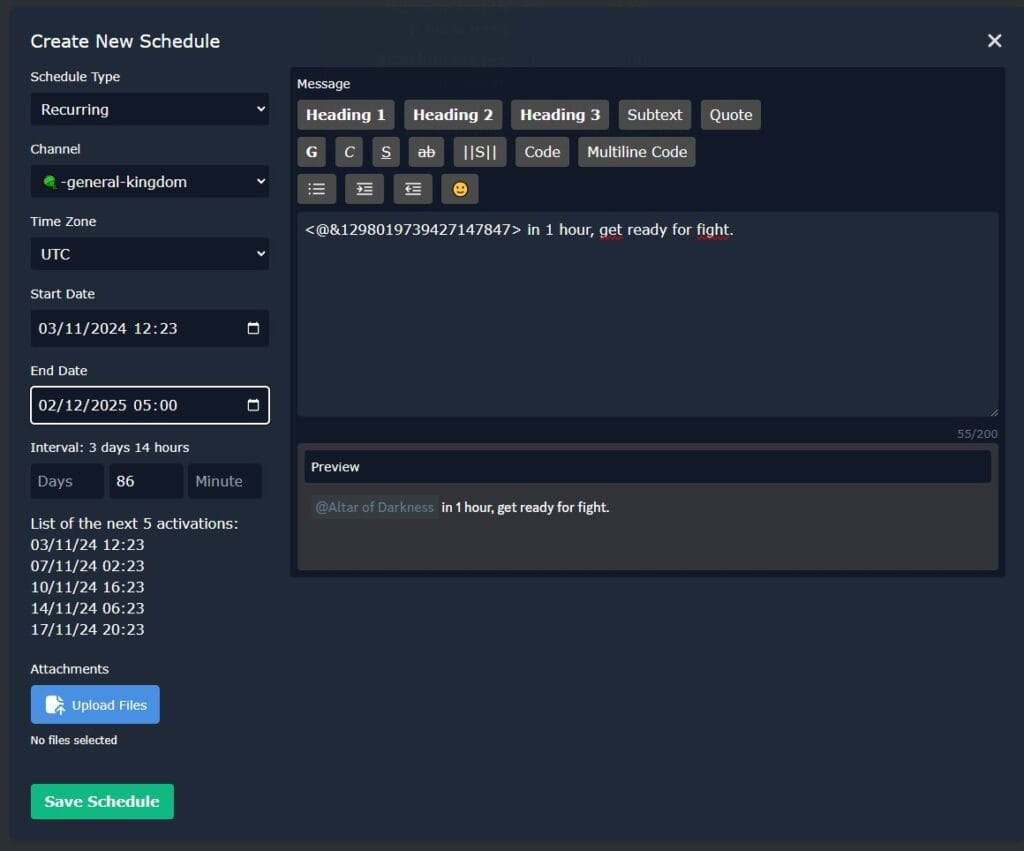Increase the message indentation
This screenshot has width=1024, height=851.
click(x=363, y=188)
